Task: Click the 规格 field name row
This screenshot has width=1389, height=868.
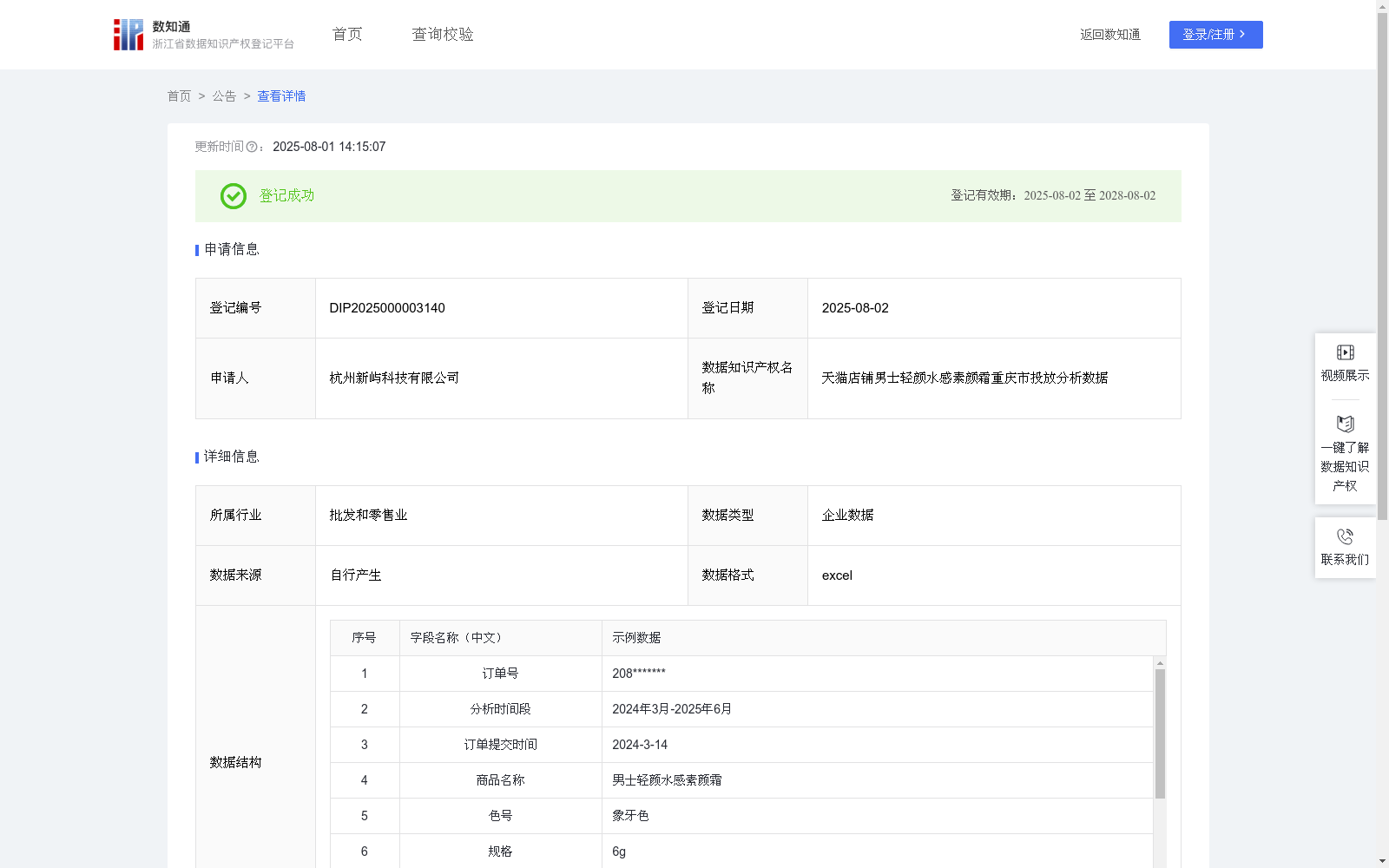Action: (500, 852)
